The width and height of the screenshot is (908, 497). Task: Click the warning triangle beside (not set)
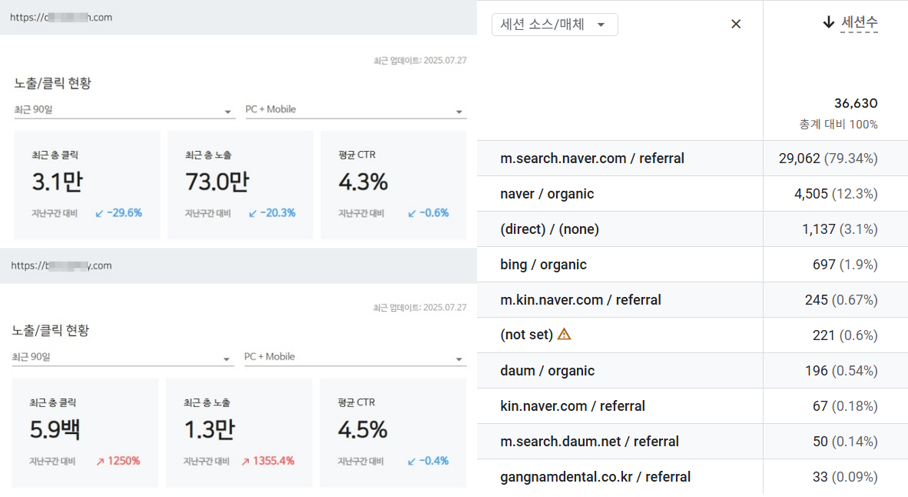(564, 335)
